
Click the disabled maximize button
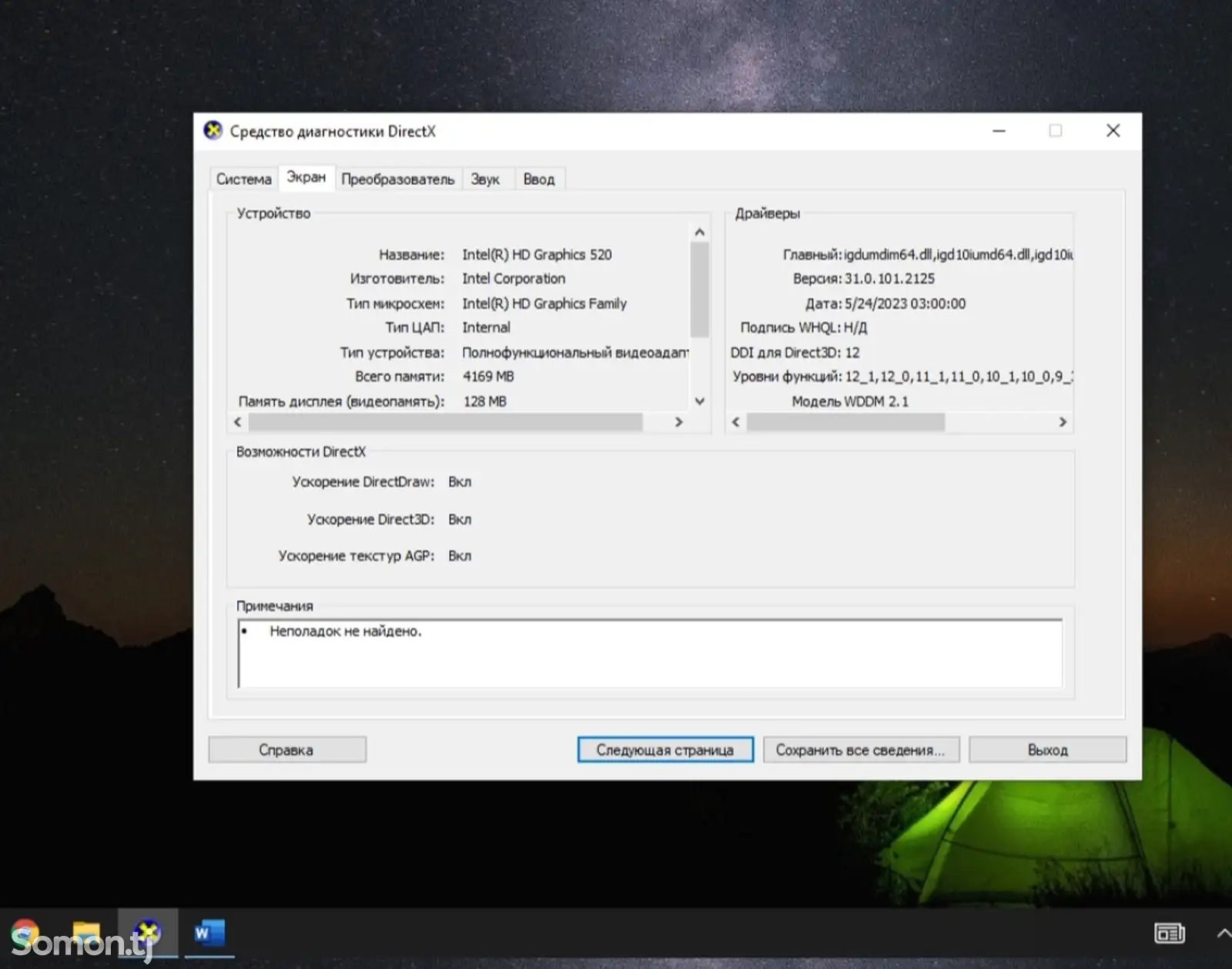[x=1056, y=131]
